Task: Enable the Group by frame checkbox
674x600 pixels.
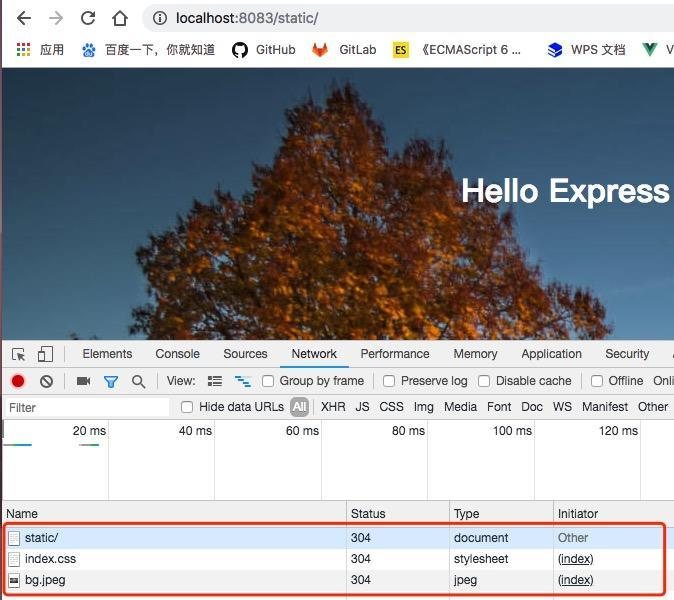Action: click(268, 381)
